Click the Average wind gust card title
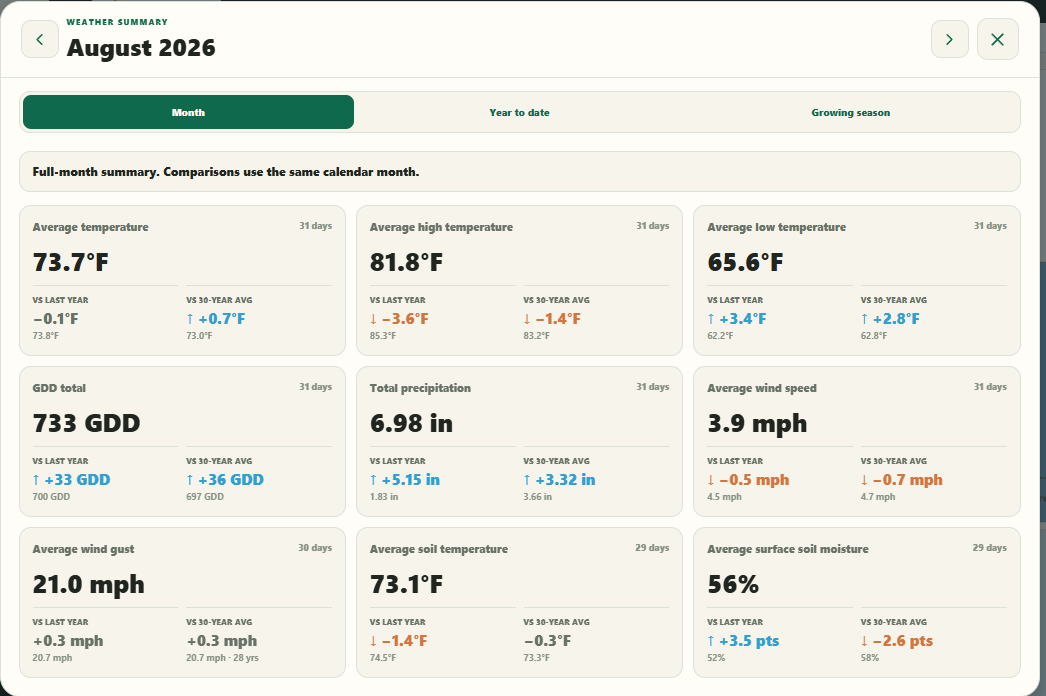The width and height of the screenshot is (1046, 696). (83, 549)
